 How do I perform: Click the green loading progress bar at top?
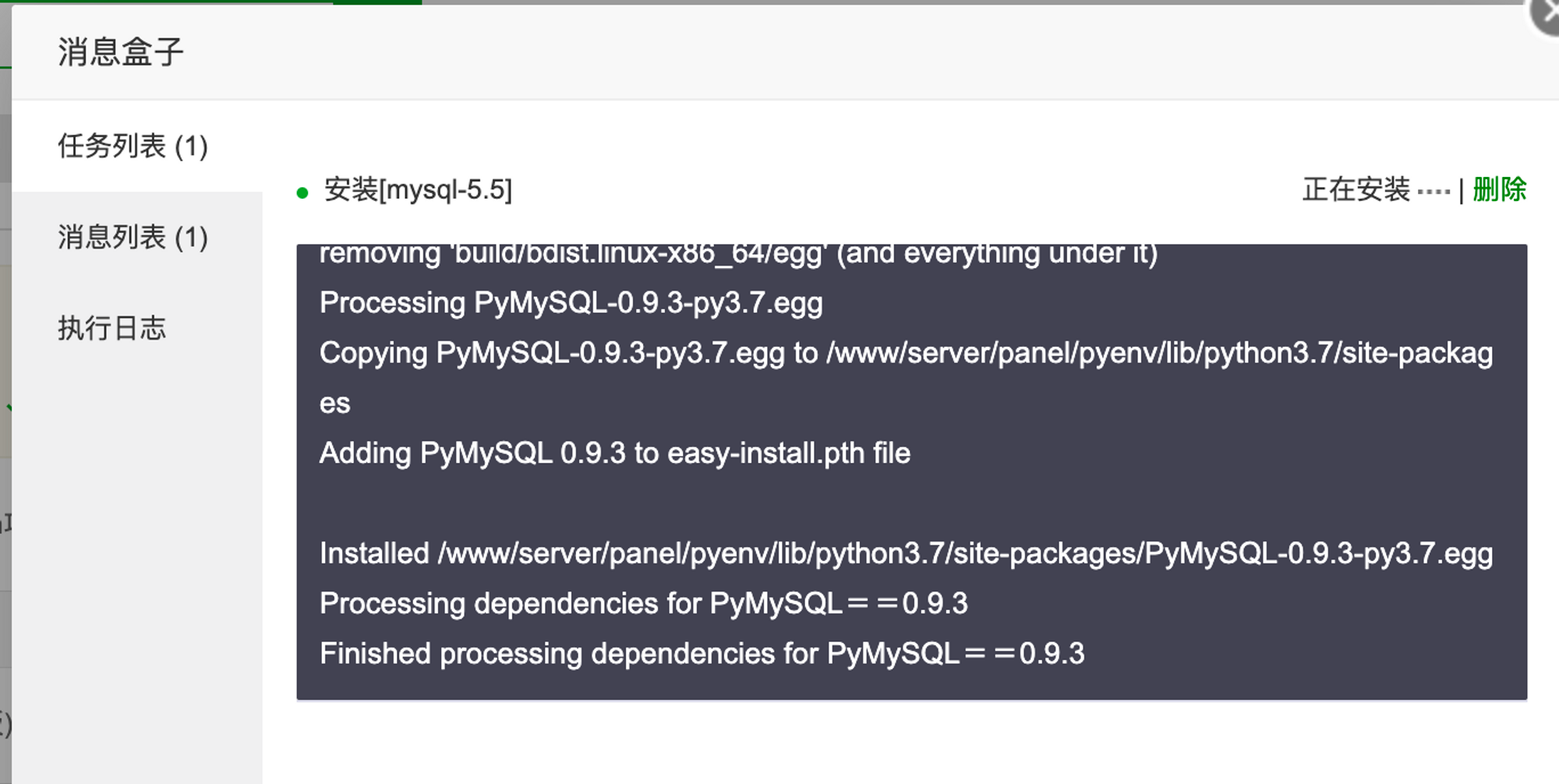tap(210, 2)
